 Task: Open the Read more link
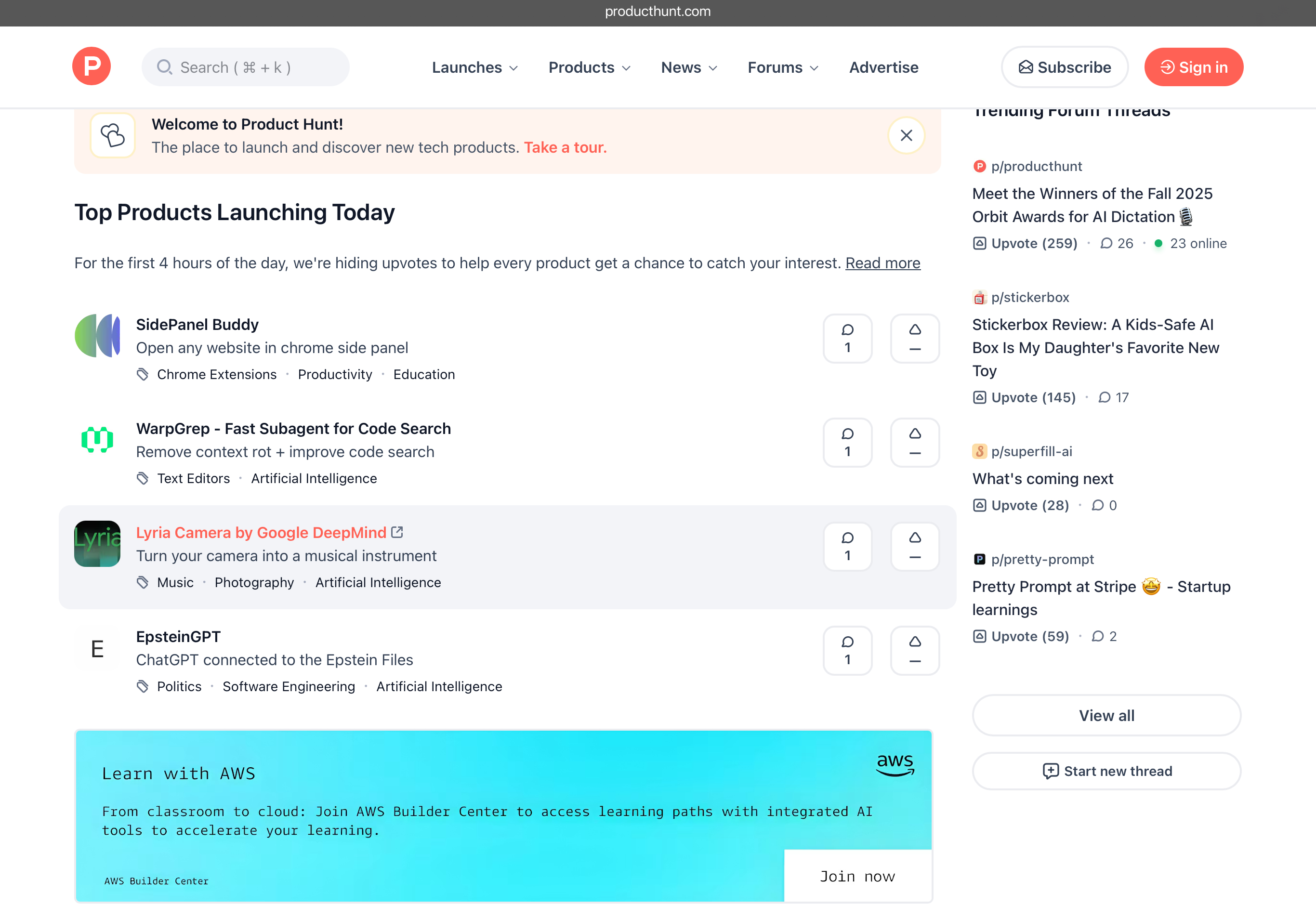[882, 263]
